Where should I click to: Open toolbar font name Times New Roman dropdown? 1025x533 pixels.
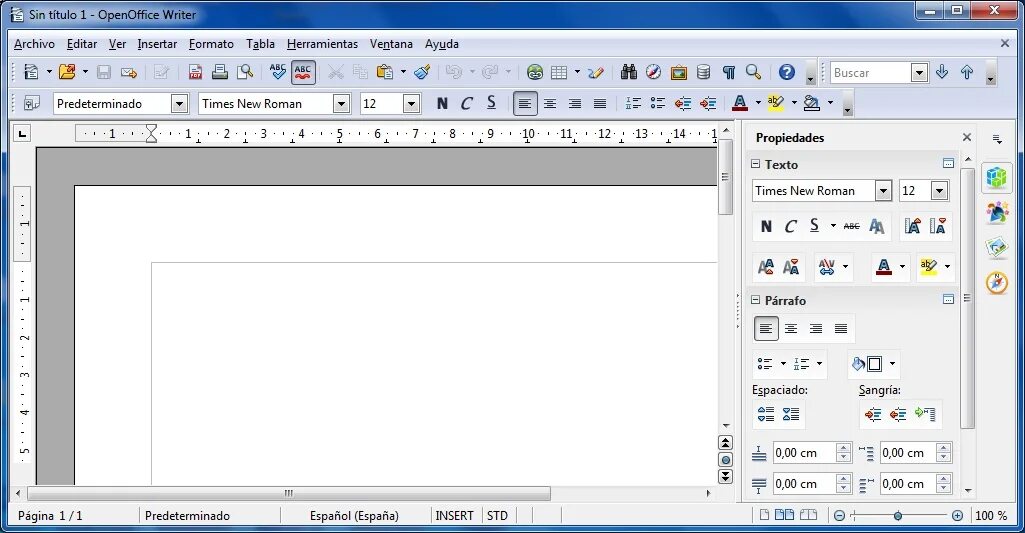pos(341,103)
